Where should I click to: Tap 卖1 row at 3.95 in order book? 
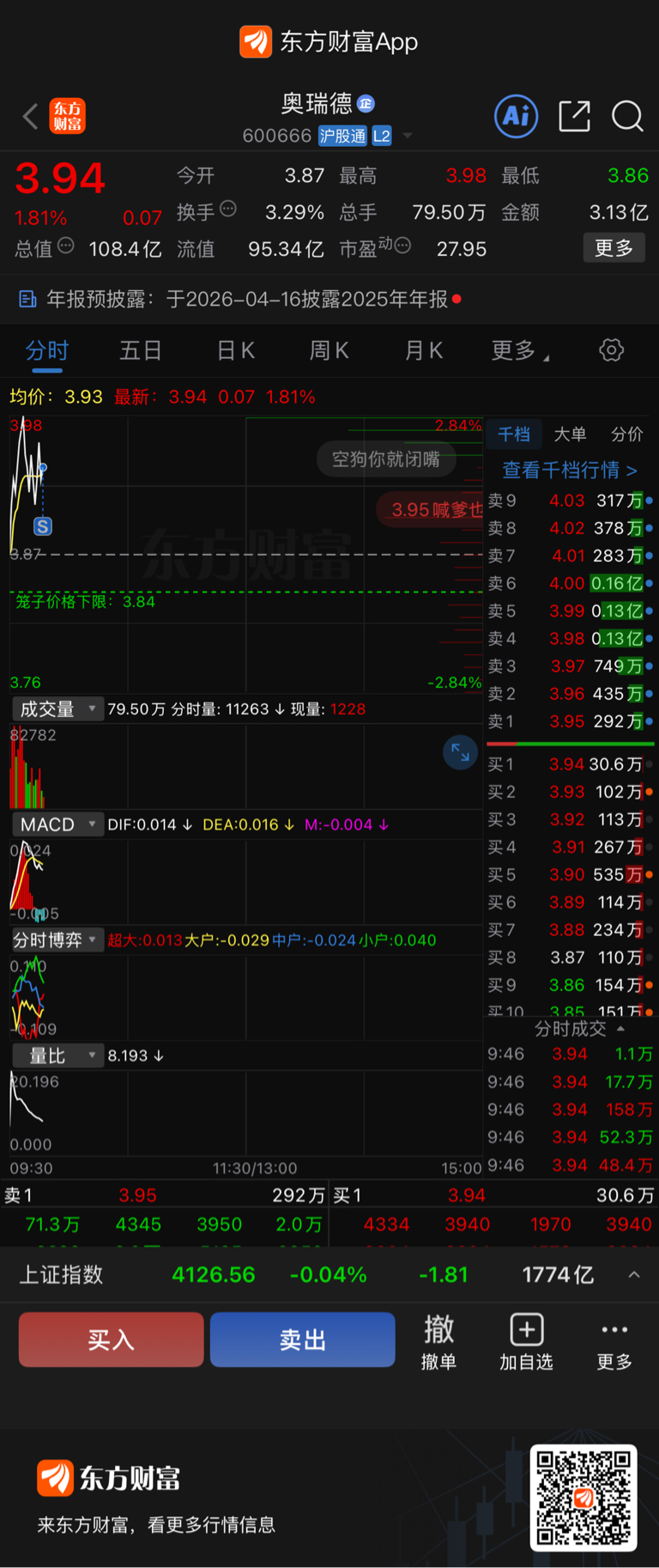571,721
